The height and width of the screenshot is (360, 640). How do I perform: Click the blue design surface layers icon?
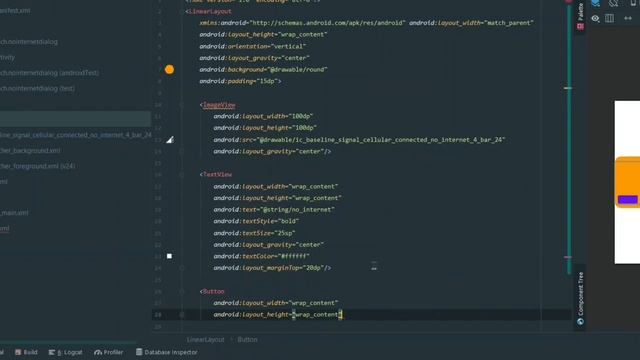click(x=596, y=3)
